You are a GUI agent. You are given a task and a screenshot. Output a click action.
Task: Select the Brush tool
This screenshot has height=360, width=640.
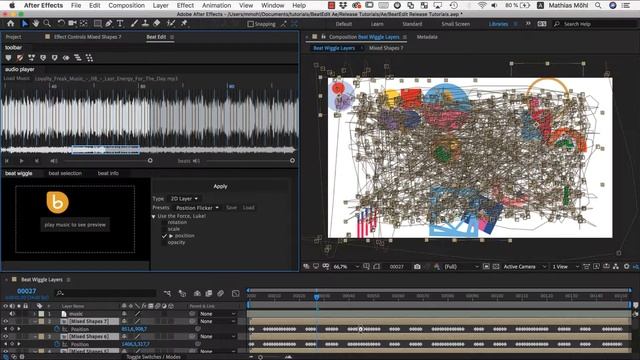[134, 24]
